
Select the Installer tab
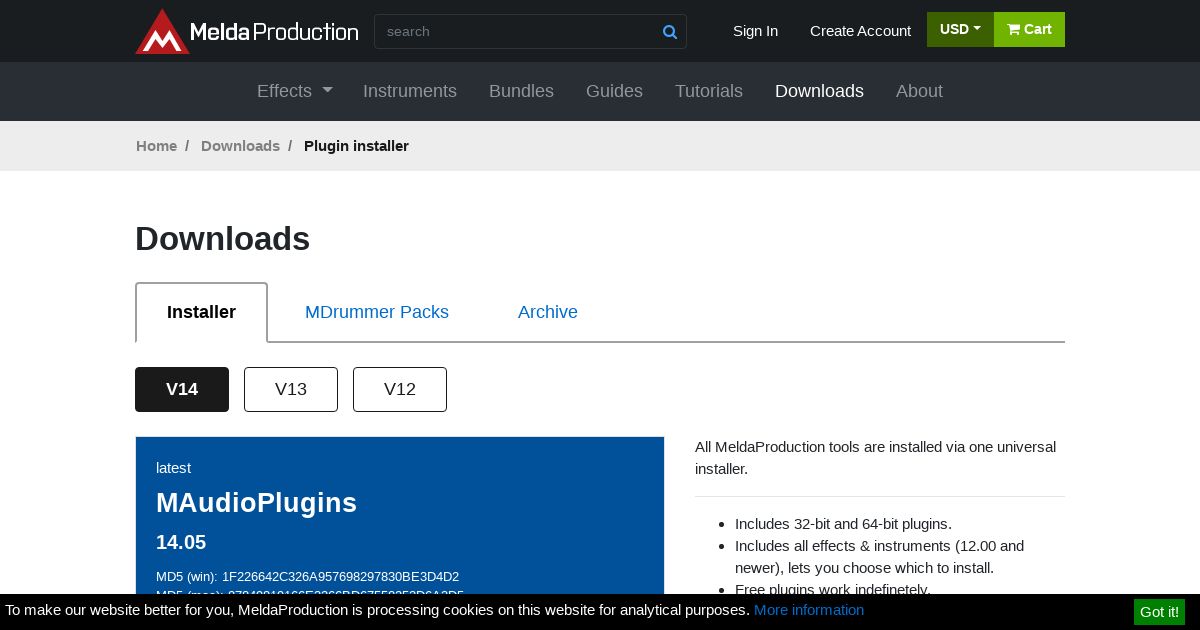click(201, 312)
